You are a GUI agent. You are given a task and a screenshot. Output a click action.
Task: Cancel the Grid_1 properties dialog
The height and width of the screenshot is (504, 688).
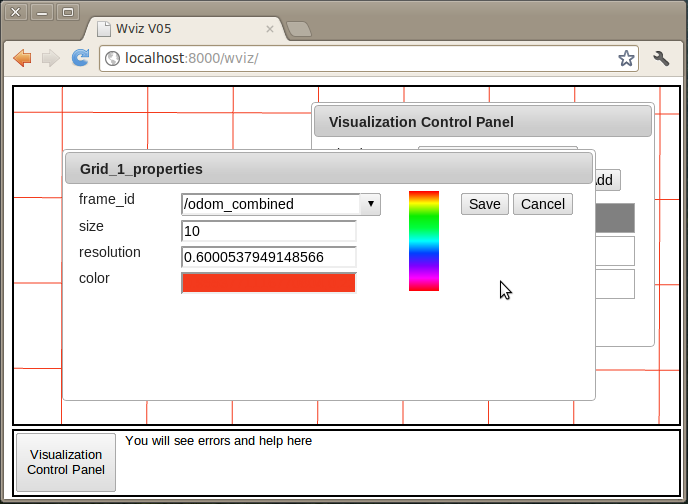coord(543,204)
